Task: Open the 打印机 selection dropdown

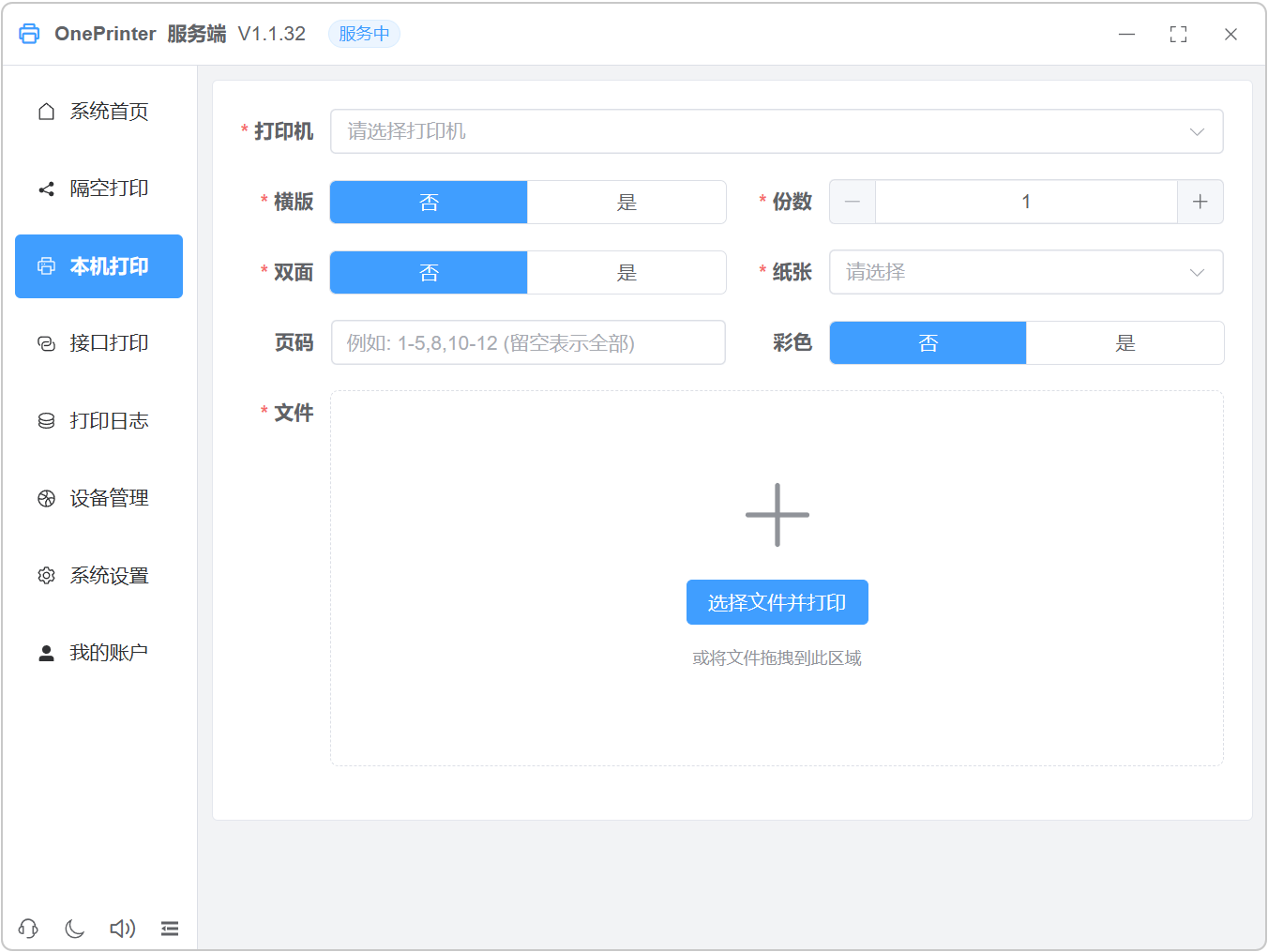Action: (777, 131)
